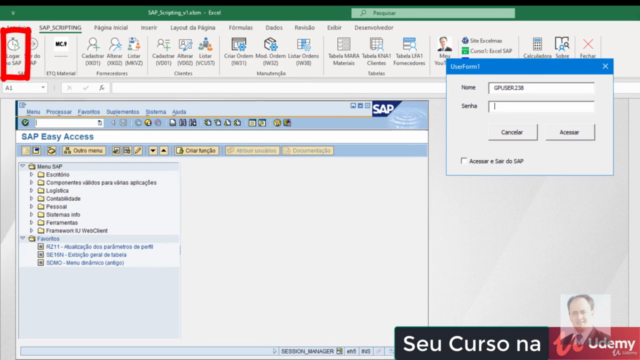Open the Desenvolvedor ribbon tab
Screen dimensions: 640x360
click(x=374, y=28)
